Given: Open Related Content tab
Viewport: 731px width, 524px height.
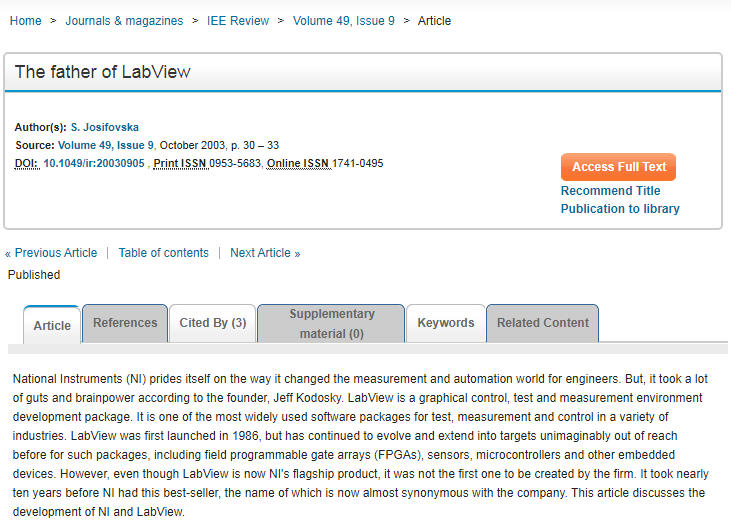Looking at the screenshot, I should pyautogui.click(x=543, y=323).
